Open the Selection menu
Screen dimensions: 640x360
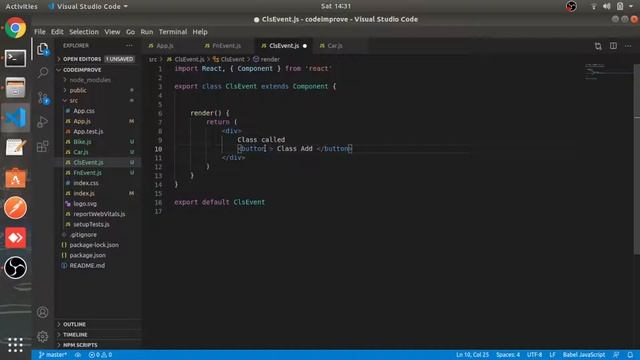coord(84,32)
